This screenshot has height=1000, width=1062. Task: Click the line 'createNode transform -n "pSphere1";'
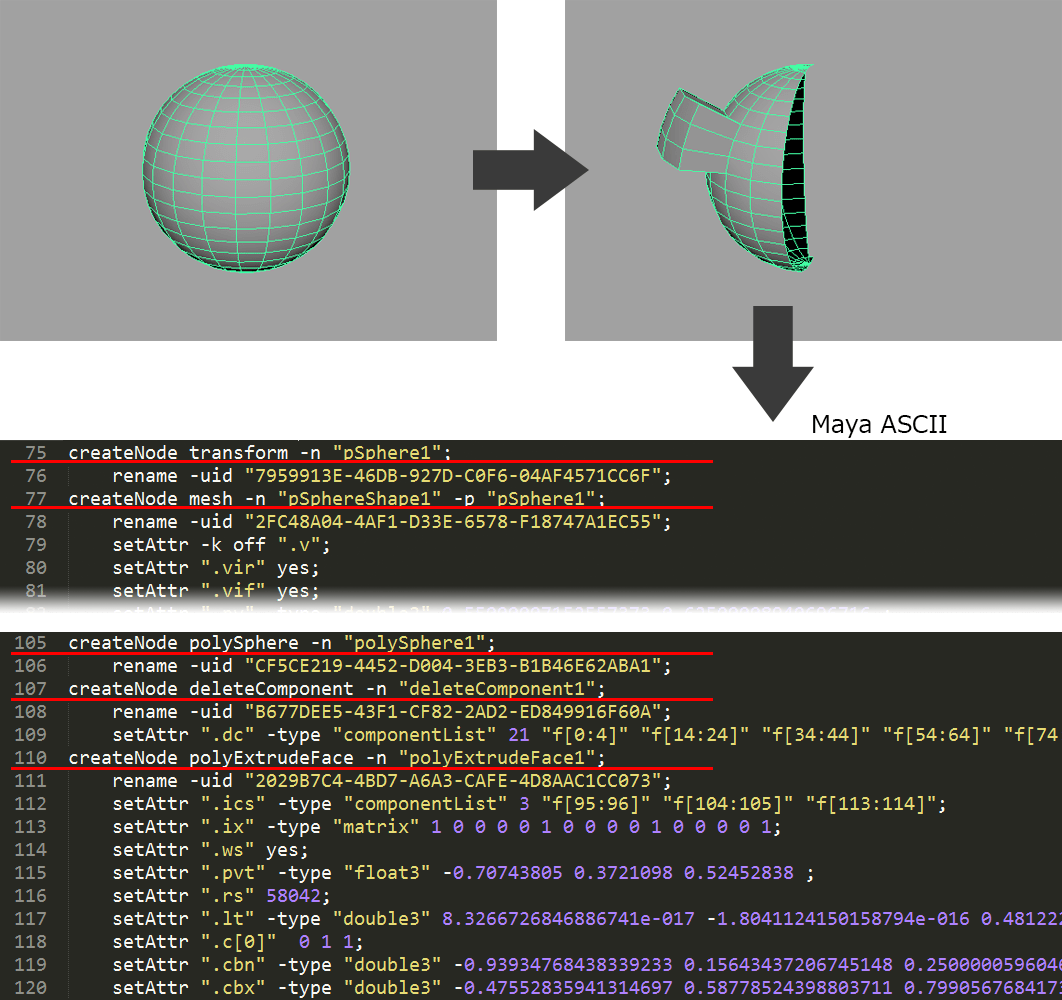(x=260, y=453)
